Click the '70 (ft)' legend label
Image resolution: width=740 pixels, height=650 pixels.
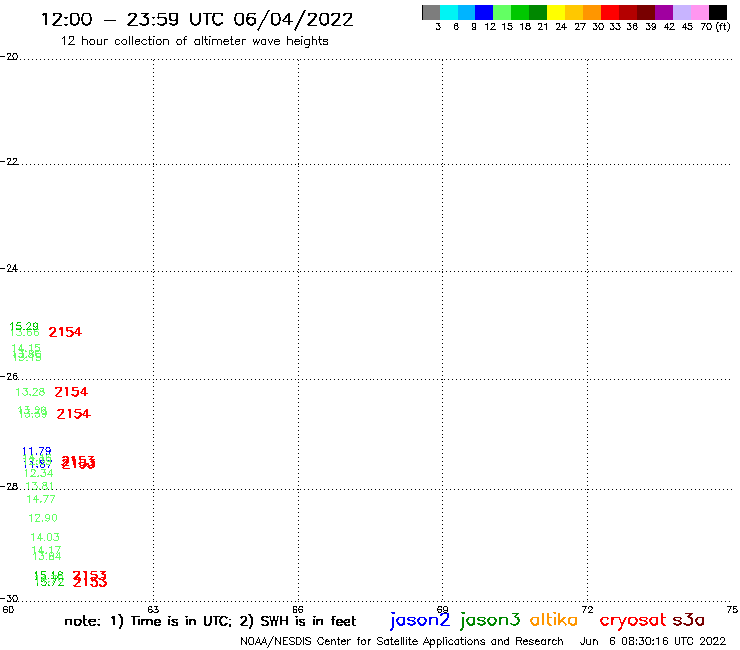715,27
